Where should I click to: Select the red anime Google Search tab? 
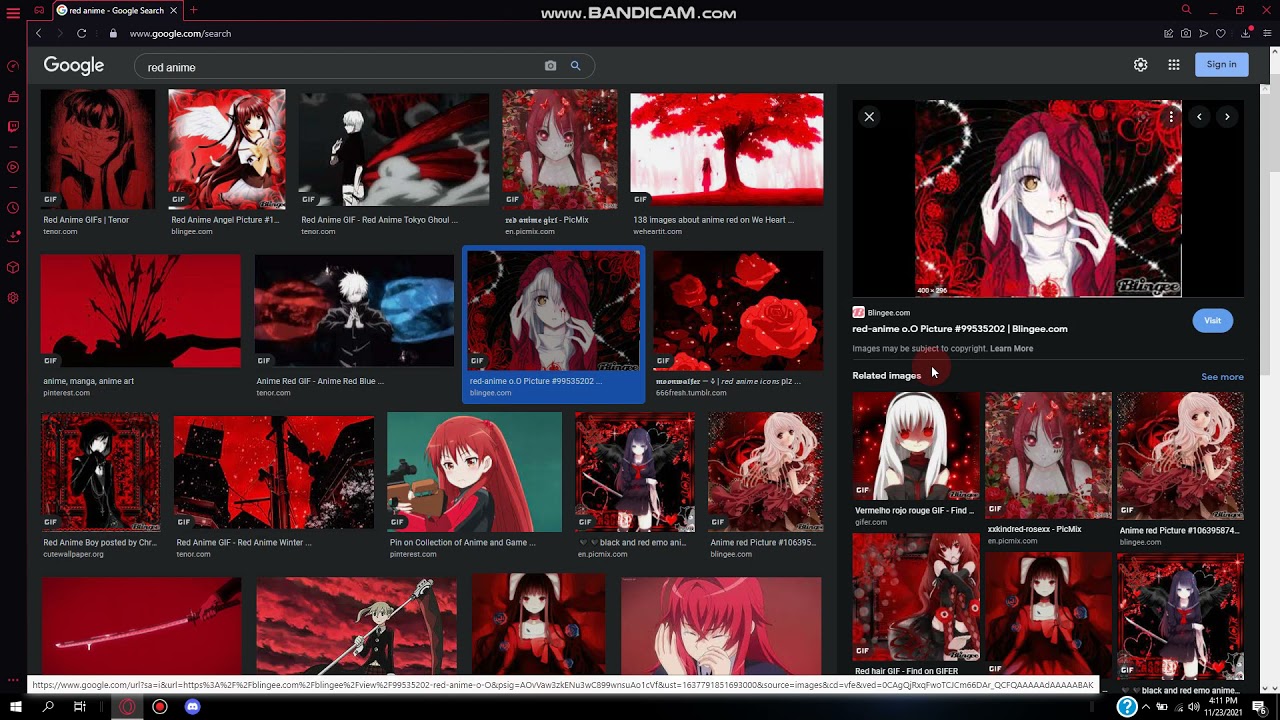(x=116, y=10)
